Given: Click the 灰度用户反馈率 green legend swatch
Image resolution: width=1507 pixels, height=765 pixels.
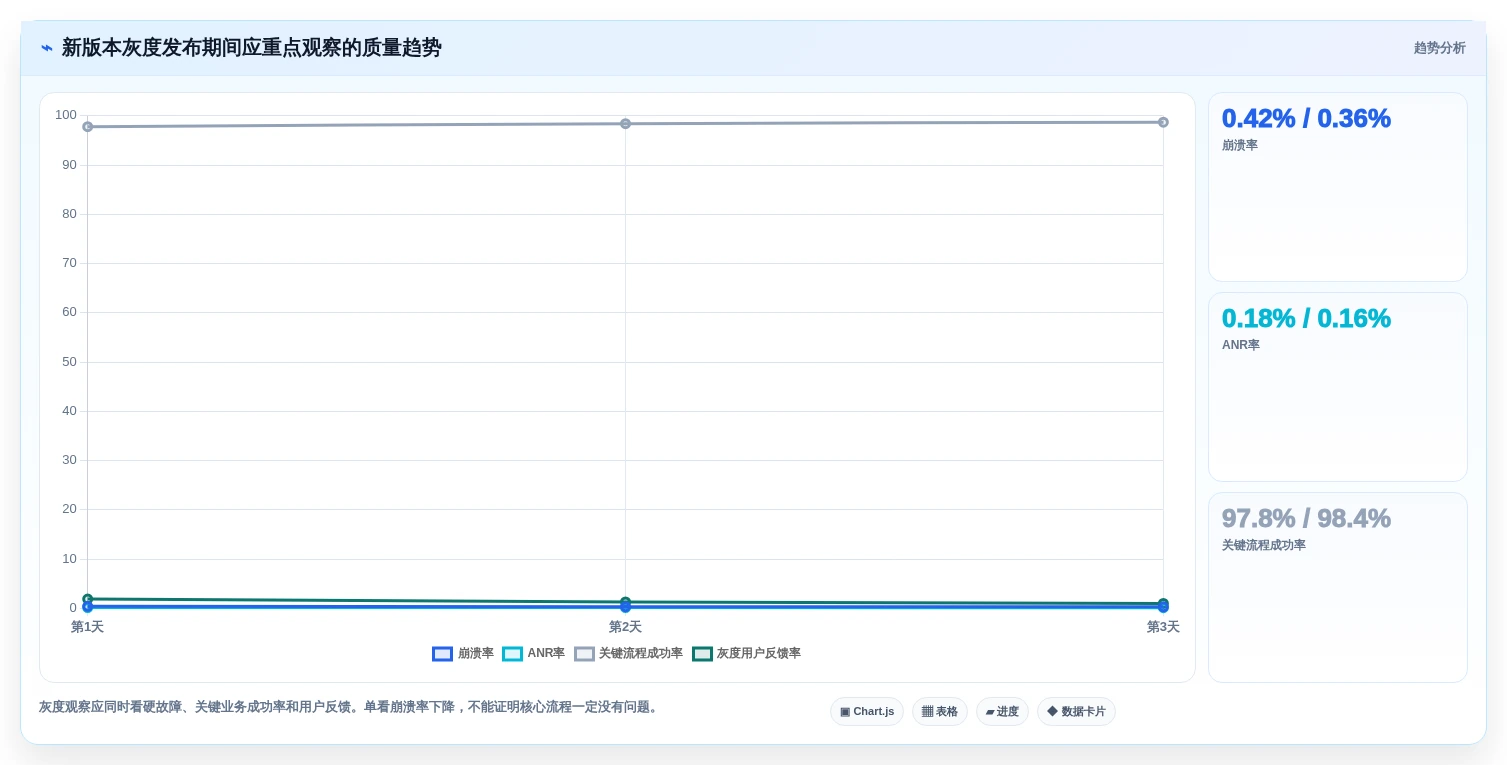Looking at the screenshot, I should tap(702, 654).
